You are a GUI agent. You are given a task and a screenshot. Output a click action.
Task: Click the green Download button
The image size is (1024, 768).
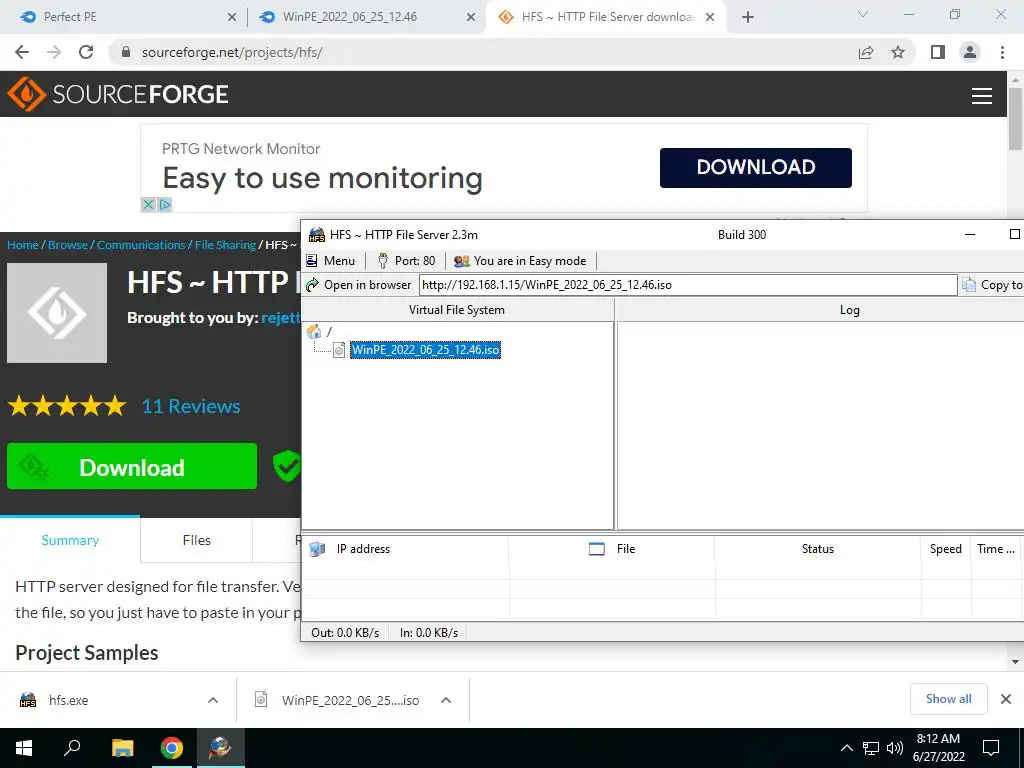[x=132, y=466]
